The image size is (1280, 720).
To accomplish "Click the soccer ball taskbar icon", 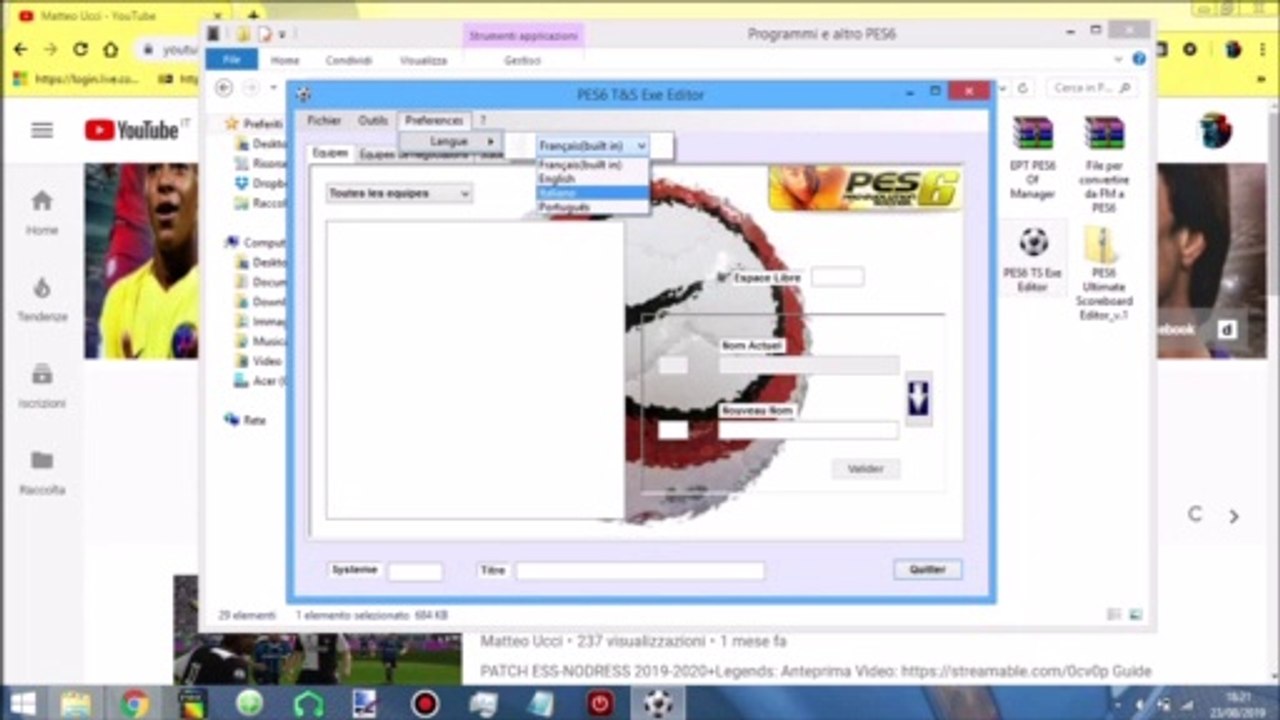I will 658,703.
